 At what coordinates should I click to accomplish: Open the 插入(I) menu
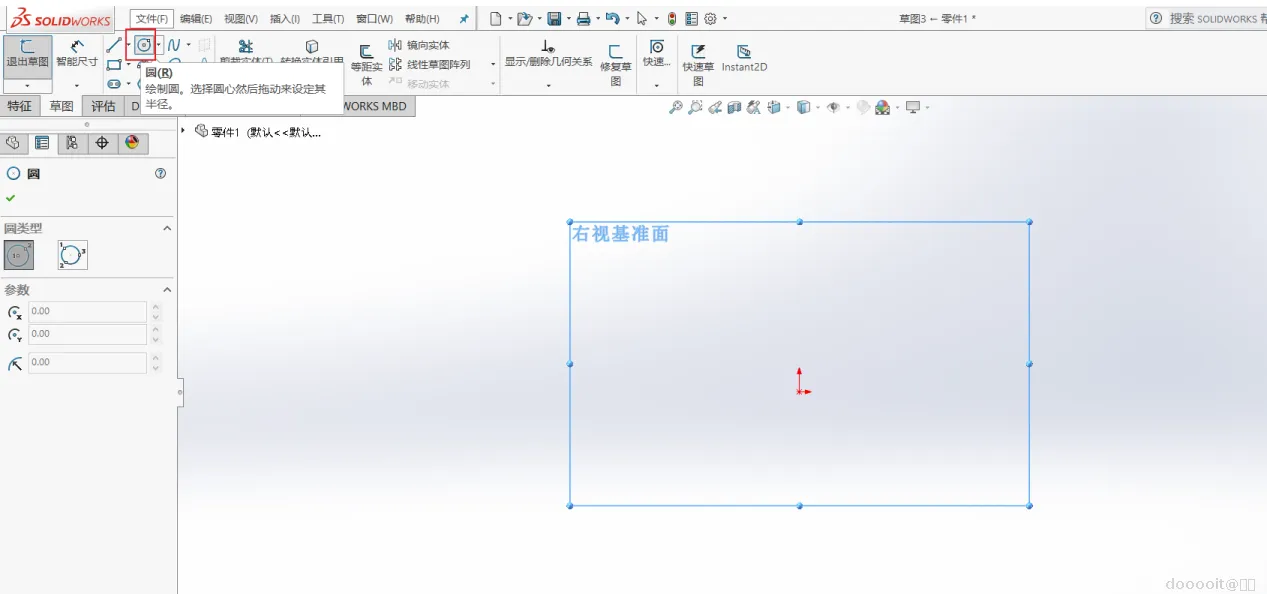point(285,19)
